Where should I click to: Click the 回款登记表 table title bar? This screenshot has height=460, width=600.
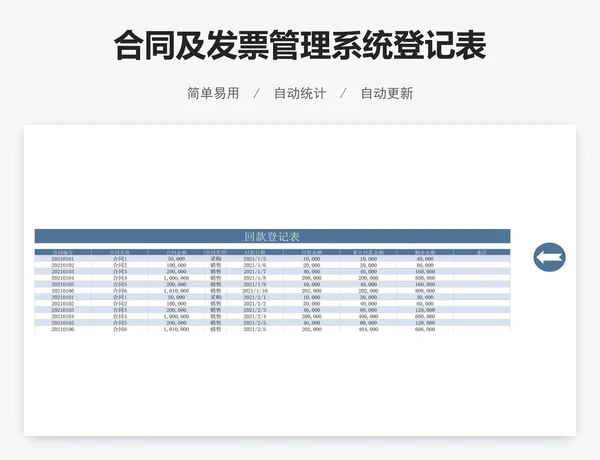(x=272, y=236)
